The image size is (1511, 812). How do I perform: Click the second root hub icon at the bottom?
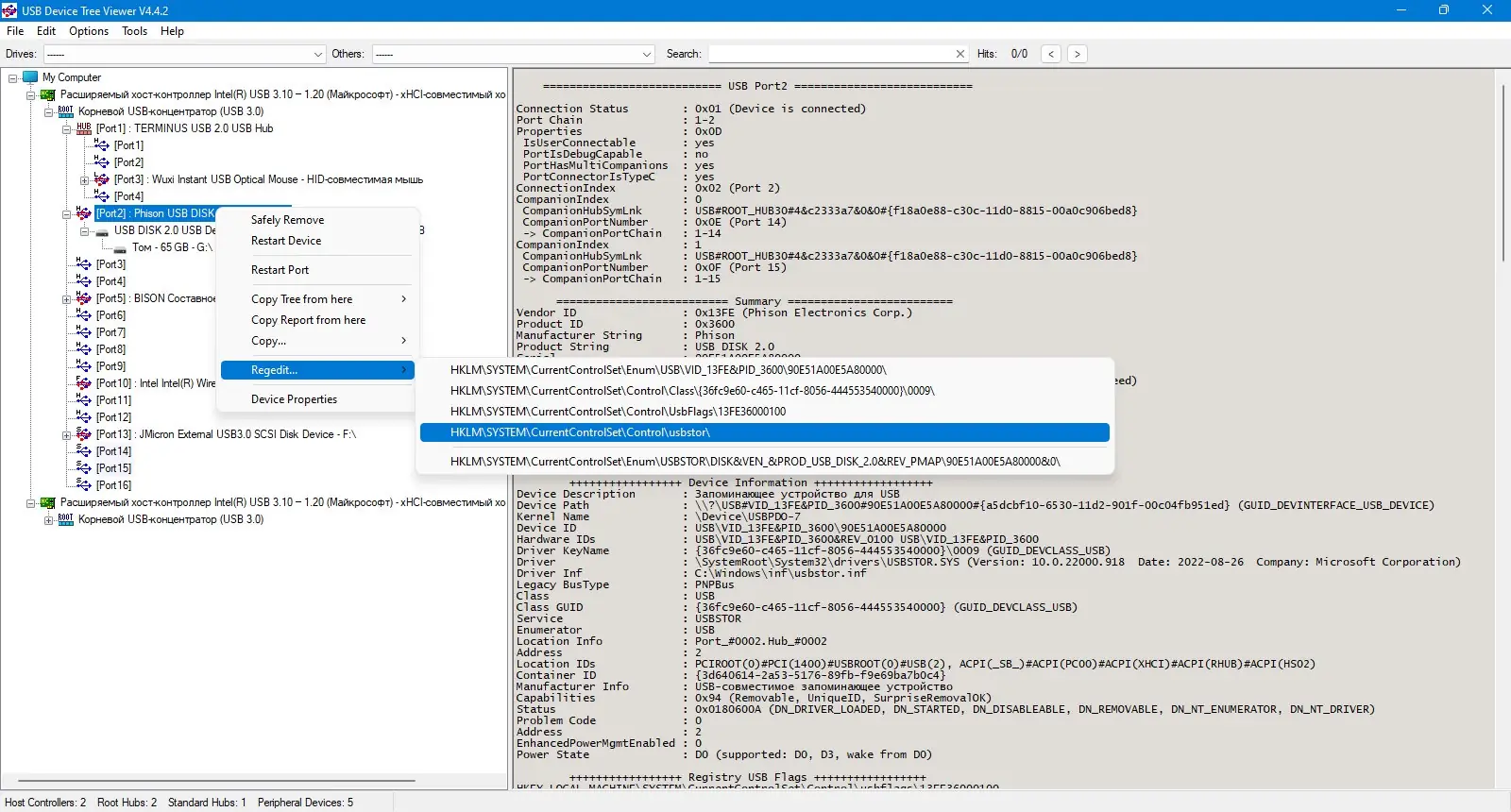point(66,519)
